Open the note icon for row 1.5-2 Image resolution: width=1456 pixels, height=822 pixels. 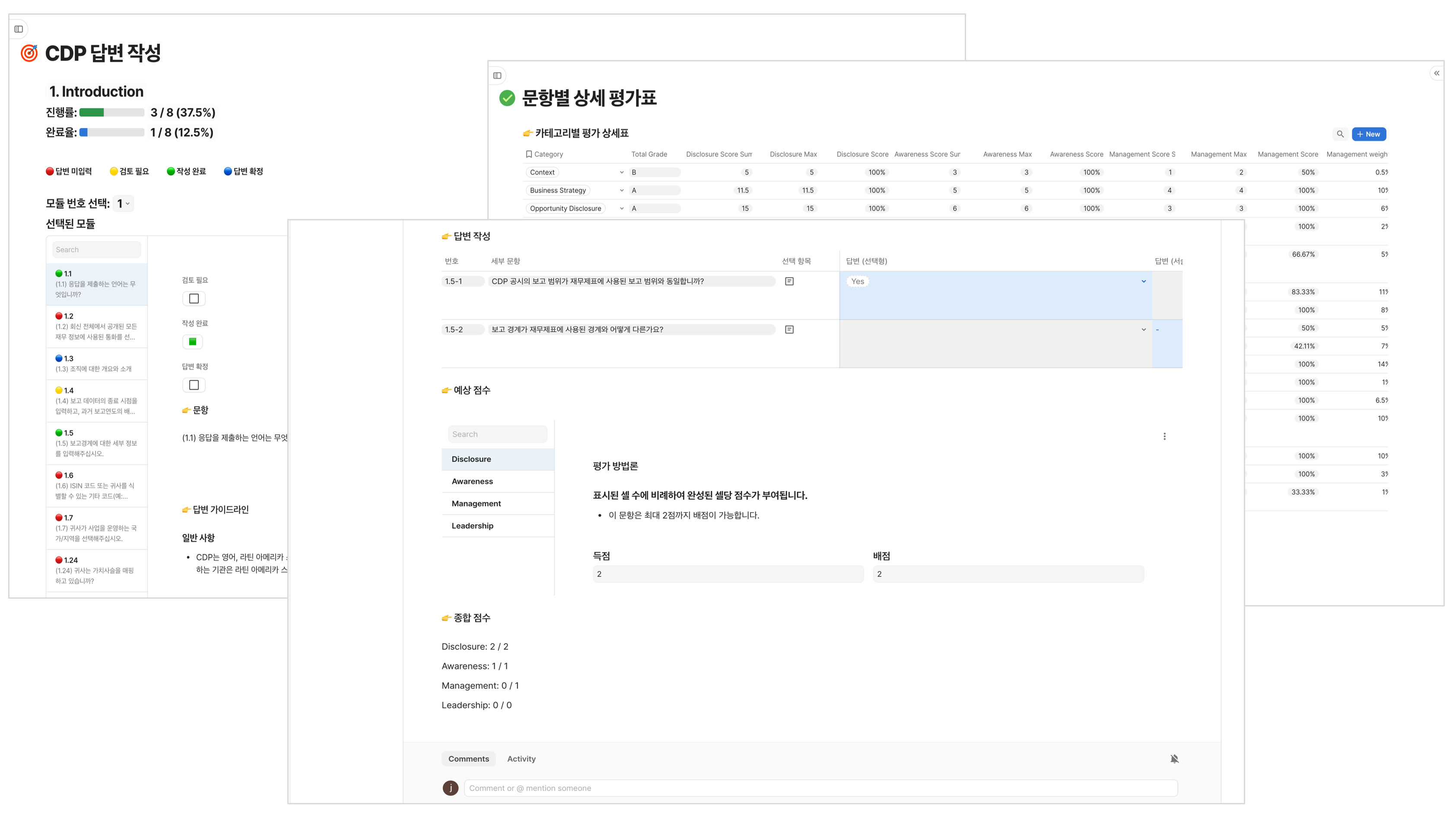[789, 330]
